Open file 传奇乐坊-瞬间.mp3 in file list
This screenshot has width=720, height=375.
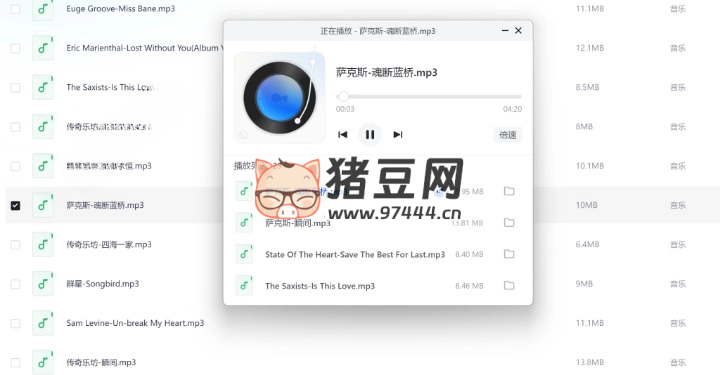pyautogui.click(x=101, y=363)
